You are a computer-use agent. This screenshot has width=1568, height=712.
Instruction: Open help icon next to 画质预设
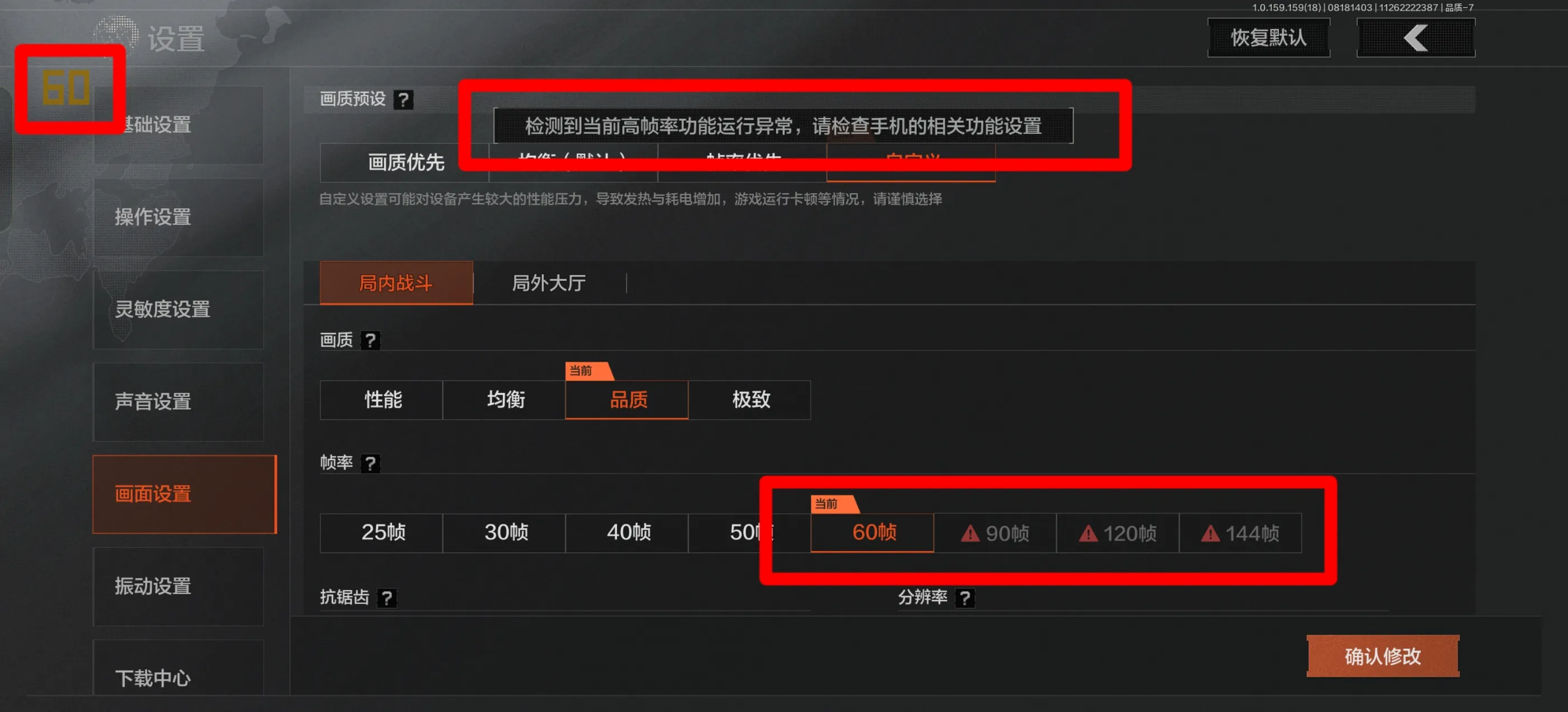[x=403, y=99]
